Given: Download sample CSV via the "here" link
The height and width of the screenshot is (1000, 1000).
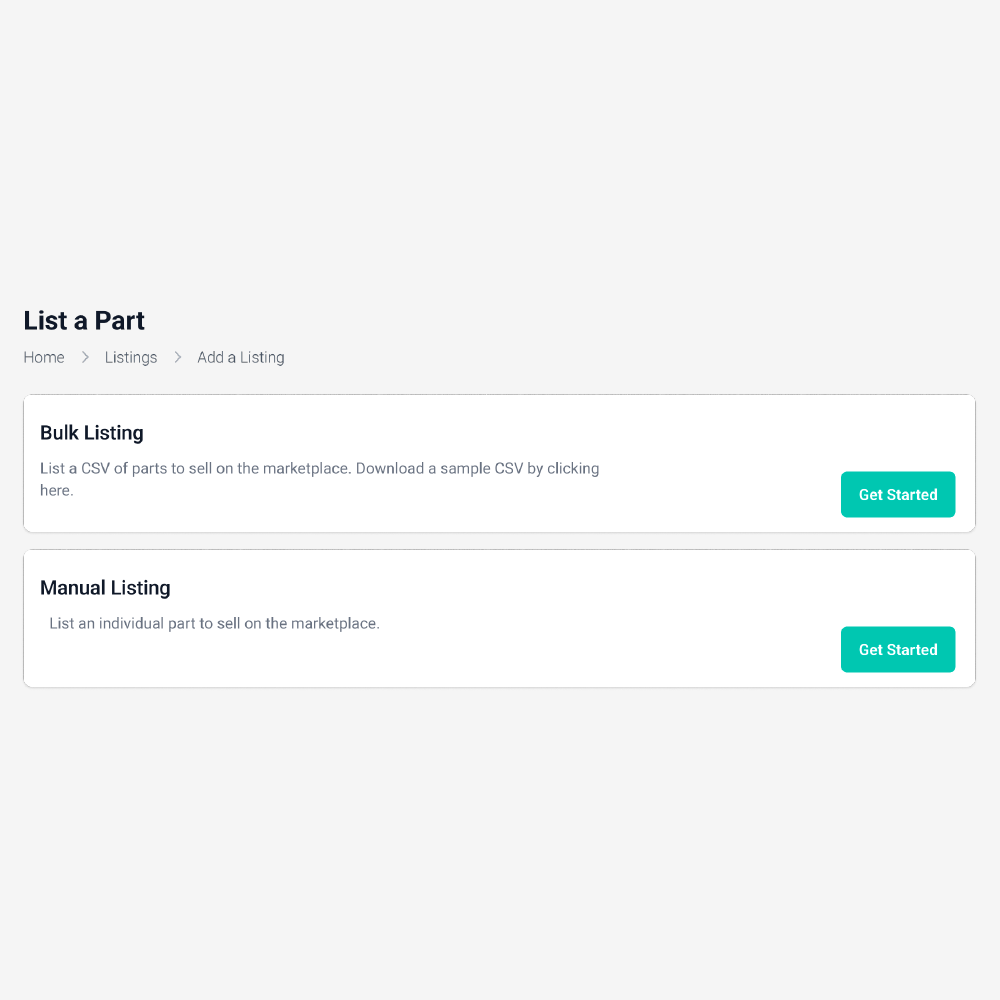Looking at the screenshot, I should (56, 491).
